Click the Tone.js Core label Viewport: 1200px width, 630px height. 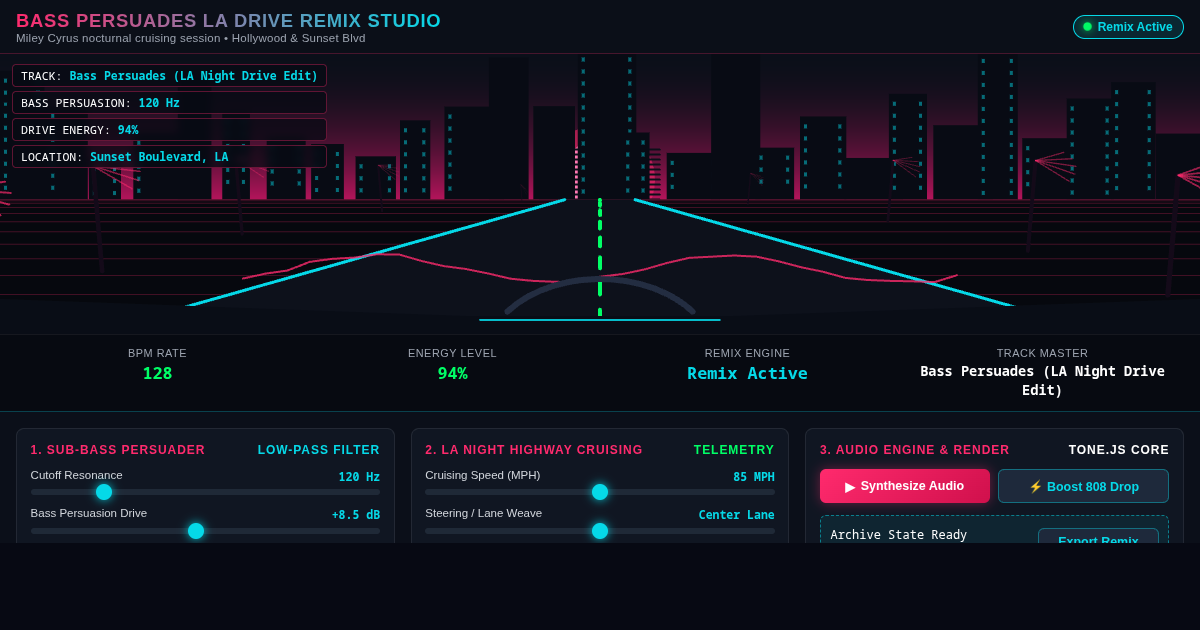click(x=1119, y=450)
